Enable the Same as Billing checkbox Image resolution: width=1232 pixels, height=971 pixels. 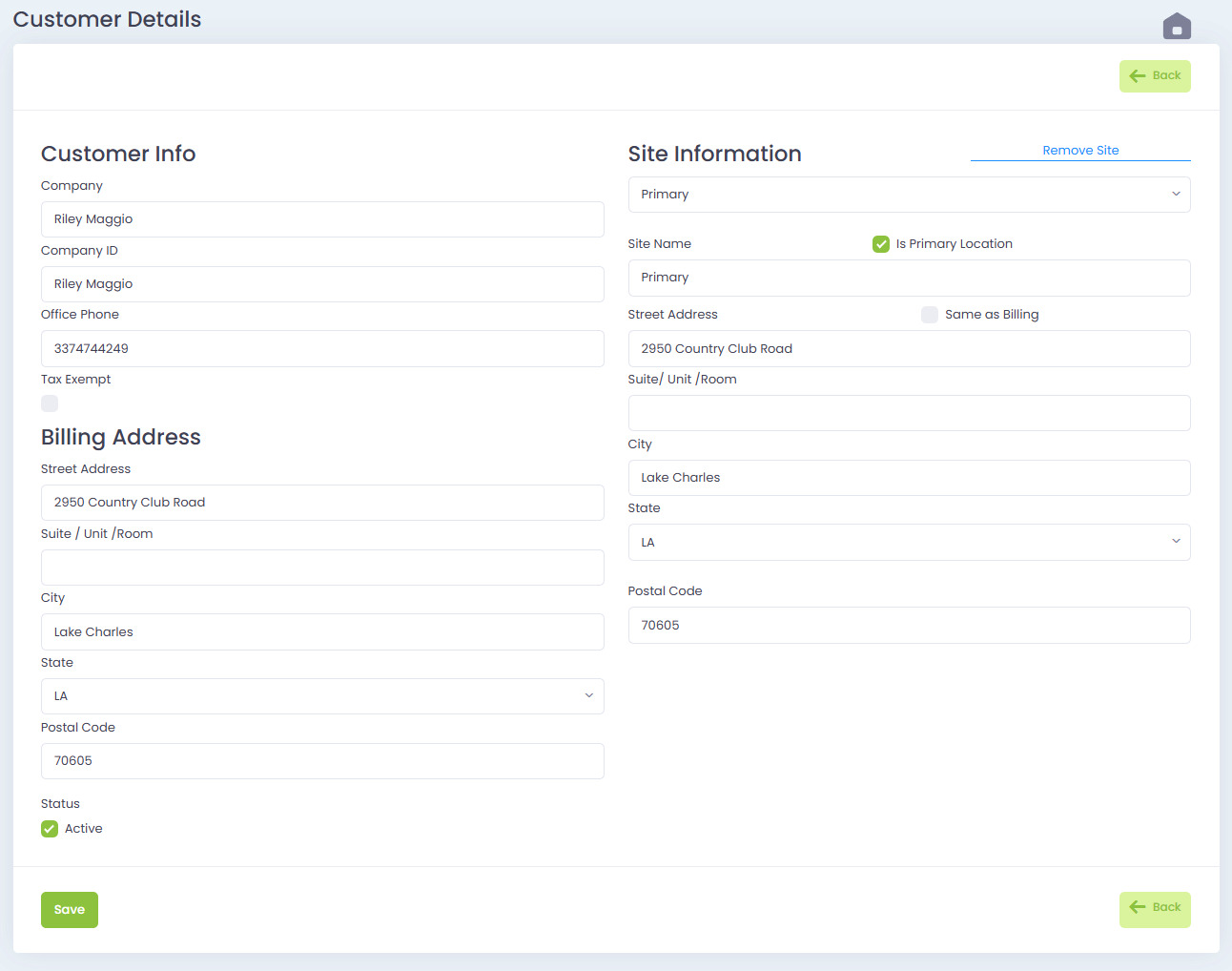click(x=930, y=315)
